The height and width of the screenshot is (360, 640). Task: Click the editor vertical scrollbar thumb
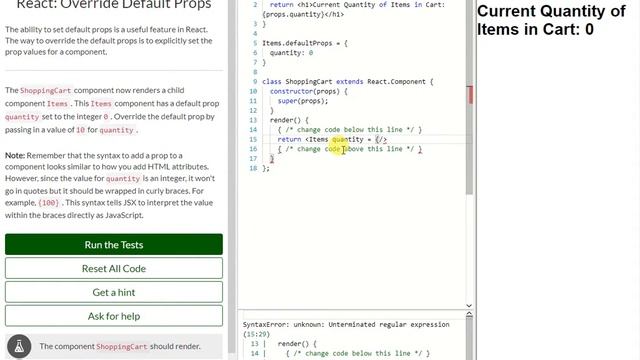coord(469,98)
